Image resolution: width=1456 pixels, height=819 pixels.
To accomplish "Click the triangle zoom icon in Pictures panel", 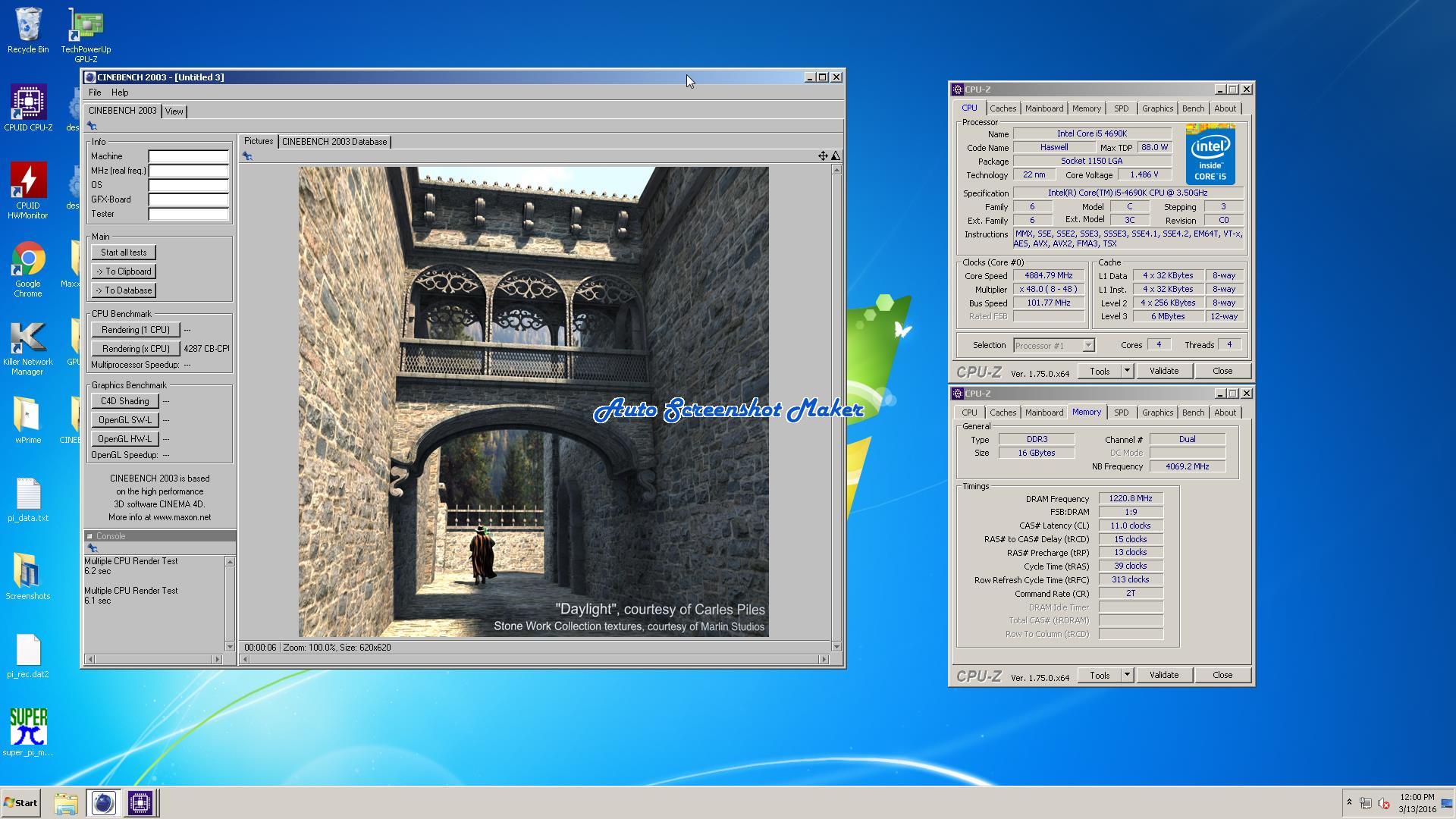I will (x=836, y=155).
